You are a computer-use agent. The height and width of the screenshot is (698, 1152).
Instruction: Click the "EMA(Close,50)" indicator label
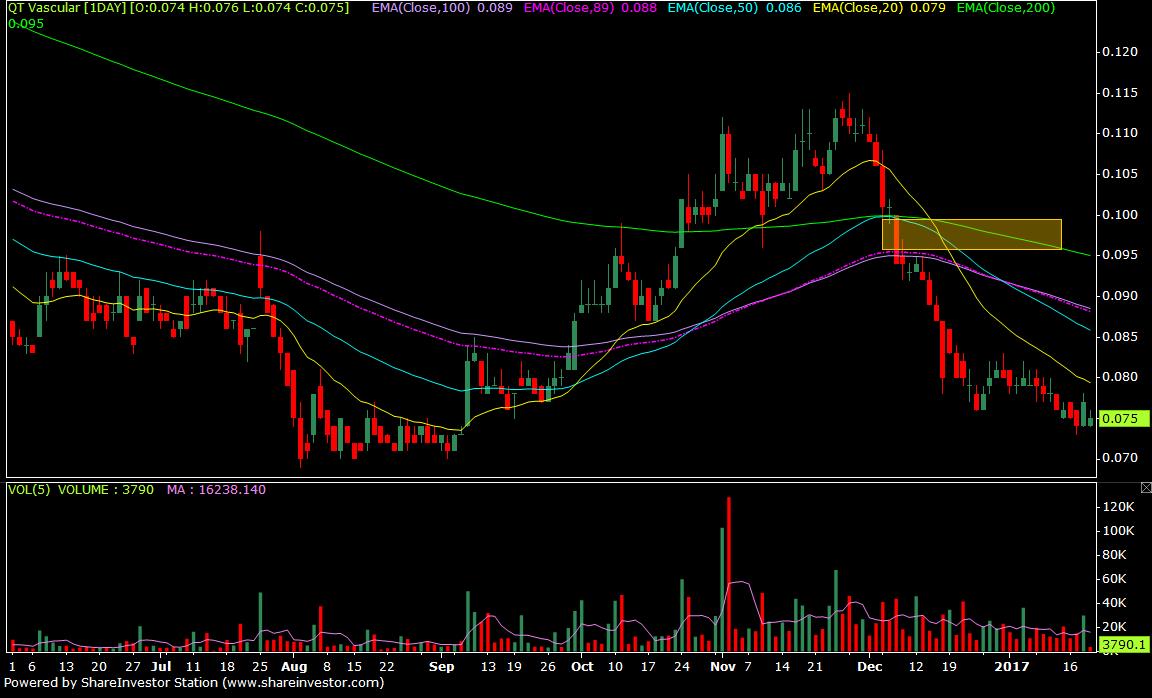pyautogui.click(x=712, y=8)
